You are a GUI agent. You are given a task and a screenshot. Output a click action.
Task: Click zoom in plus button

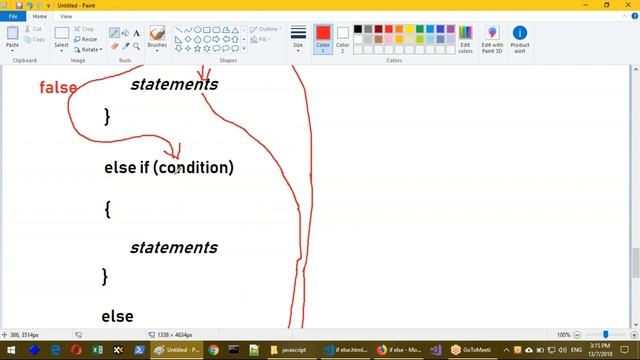pos(634,335)
